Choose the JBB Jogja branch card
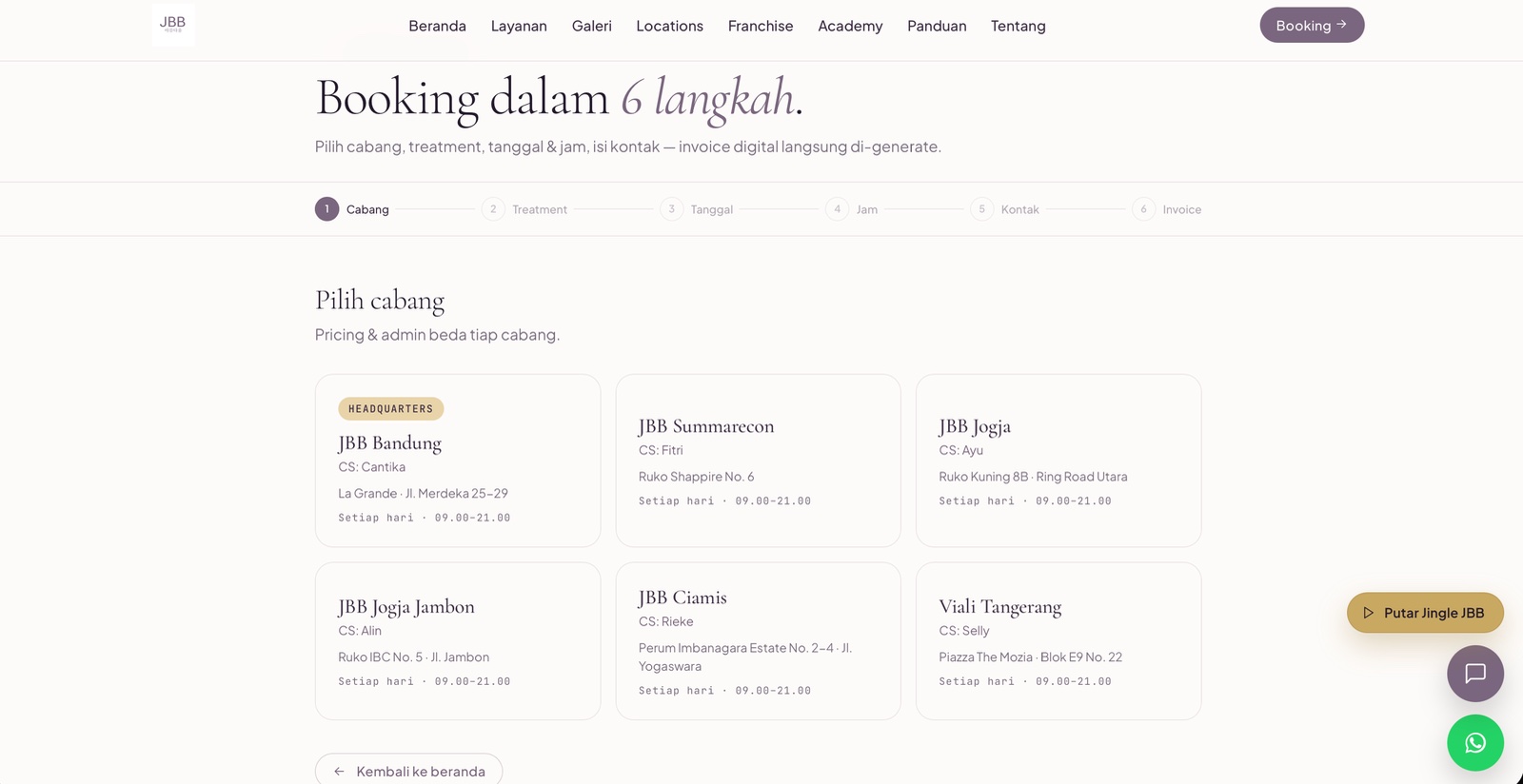 click(1058, 461)
